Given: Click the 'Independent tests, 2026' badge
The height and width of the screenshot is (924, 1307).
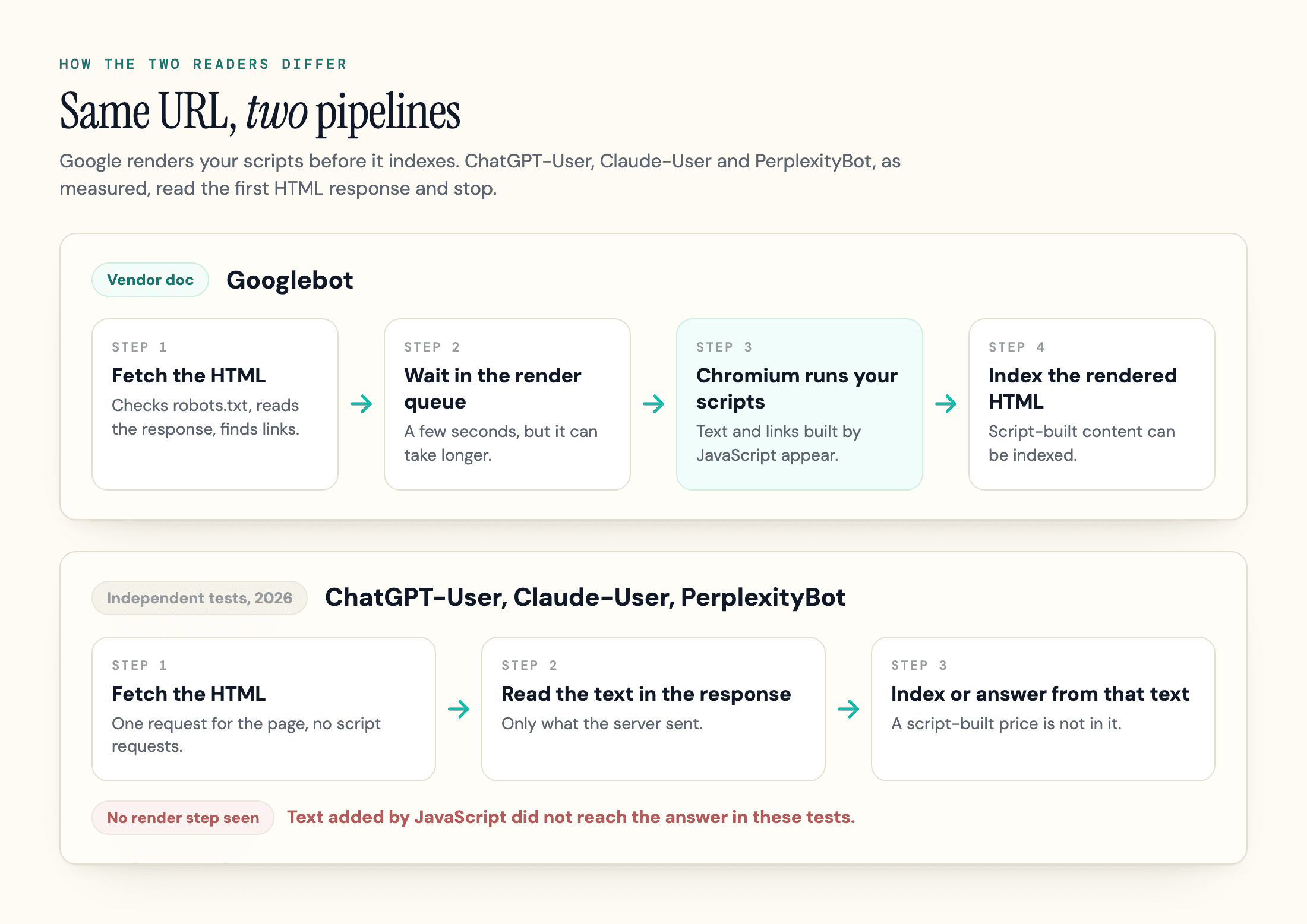Looking at the screenshot, I should point(200,598).
